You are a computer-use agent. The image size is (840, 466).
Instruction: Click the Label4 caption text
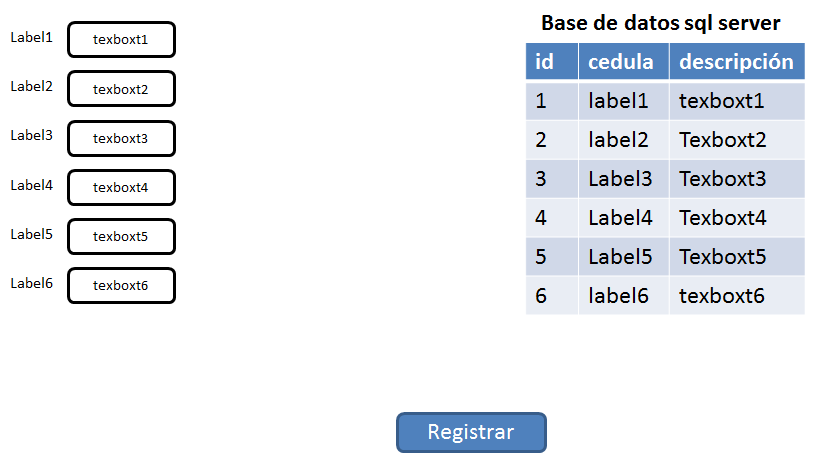pos(32,185)
